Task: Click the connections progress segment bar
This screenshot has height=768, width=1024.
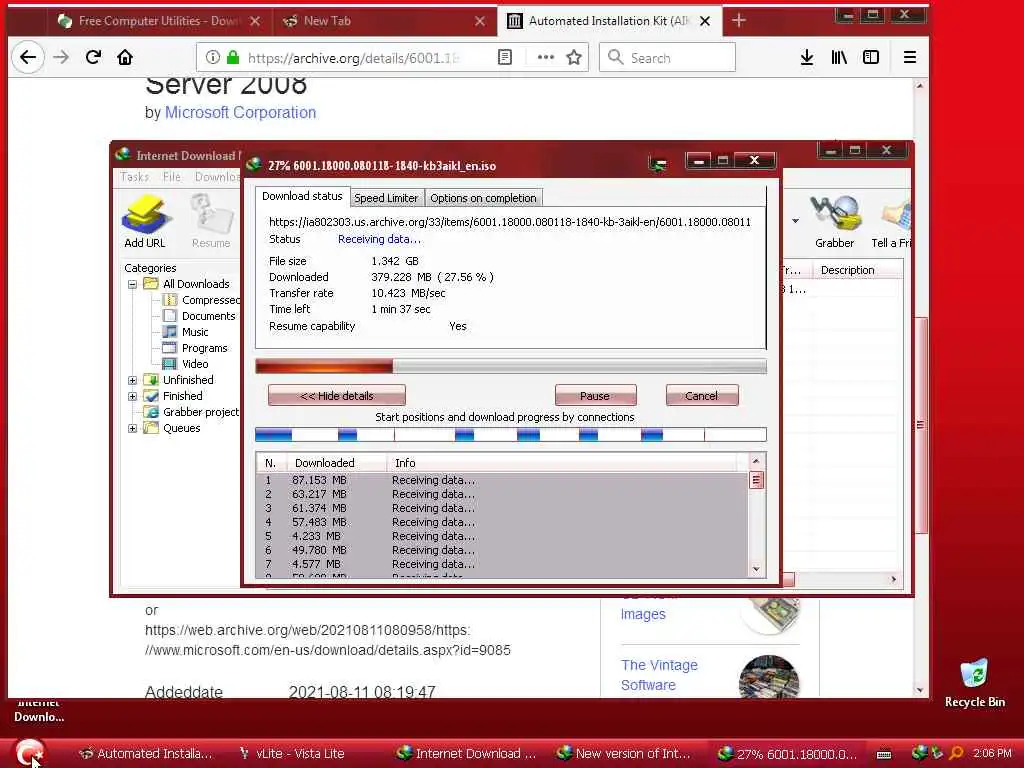Action: pos(511,434)
